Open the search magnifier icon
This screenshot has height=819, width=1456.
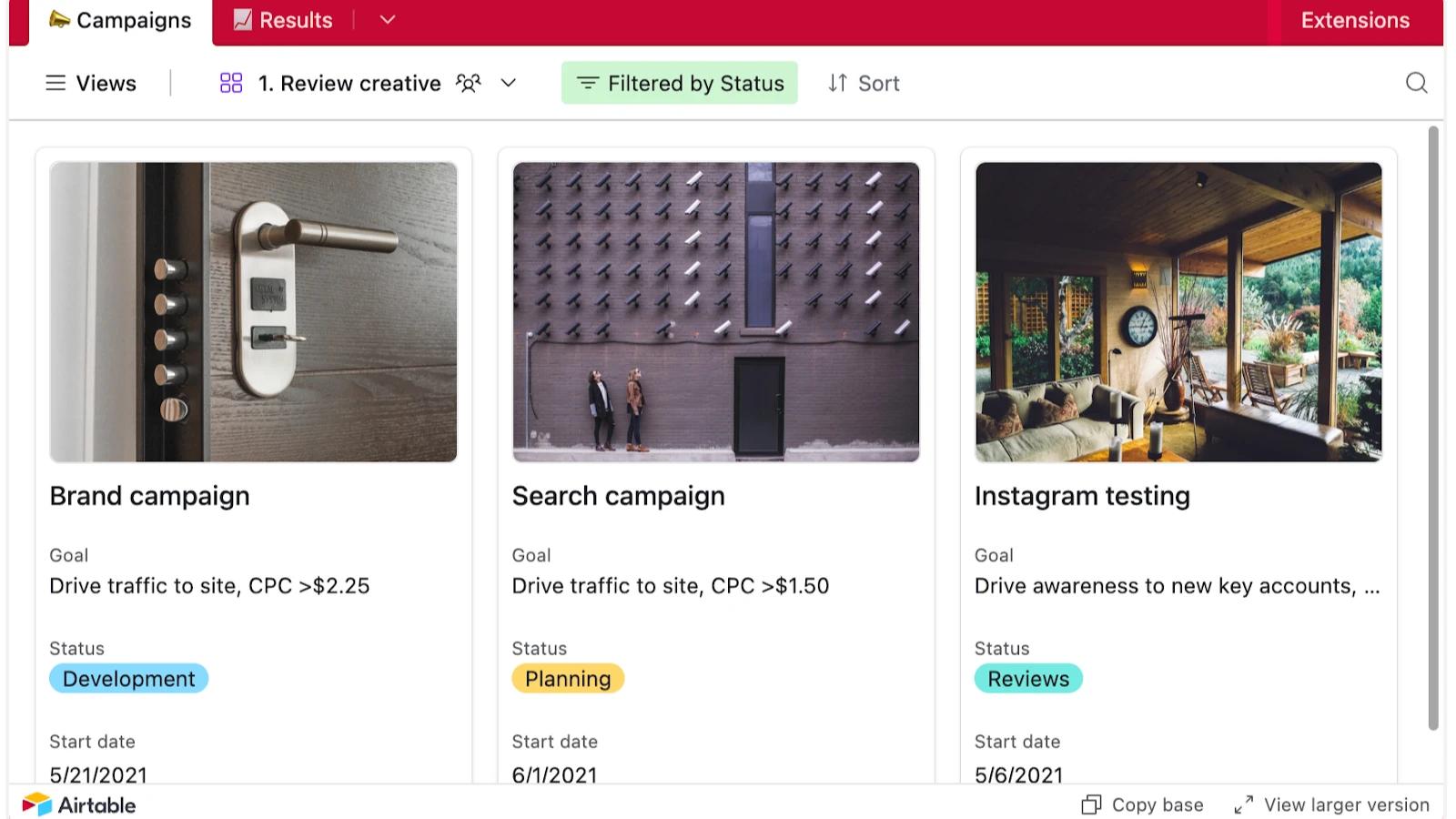[1416, 83]
